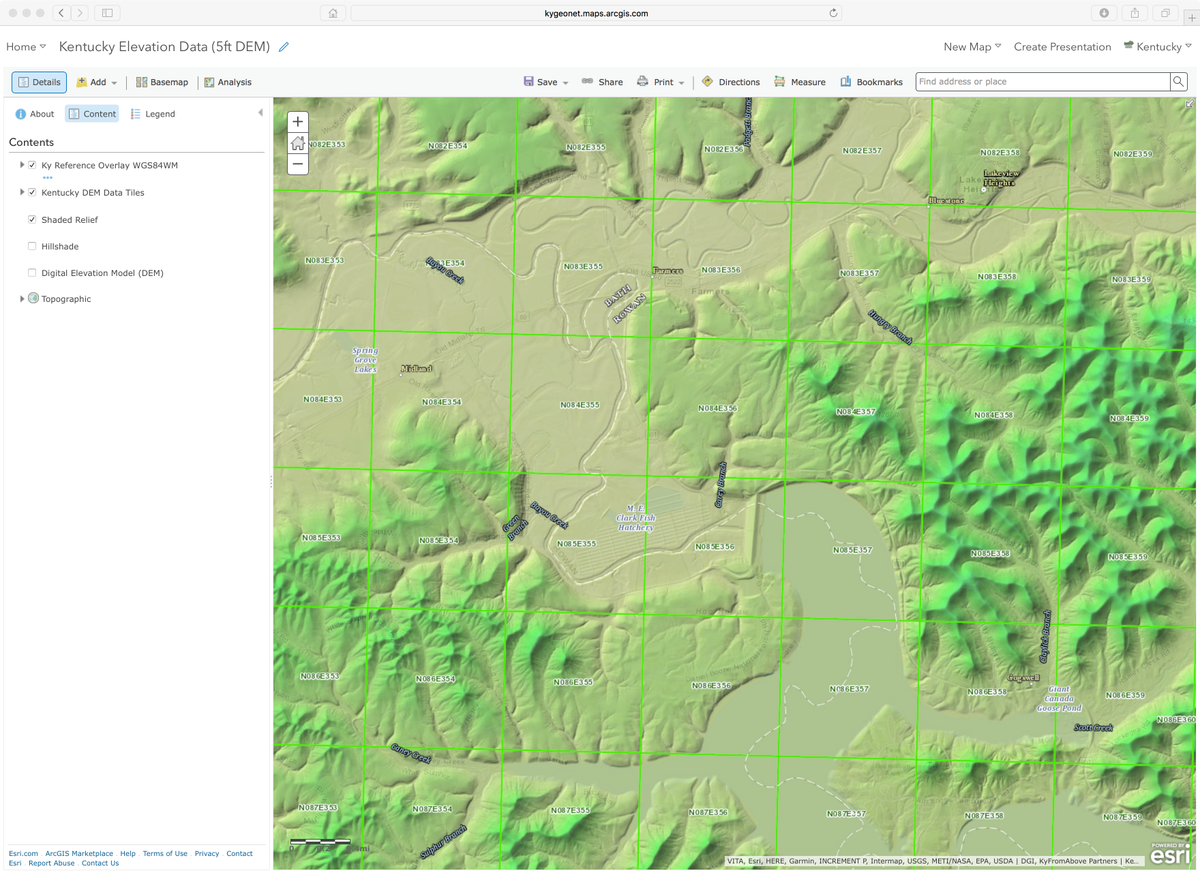Switch to the Legend tab
This screenshot has height=873, width=1200.
(153, 114)
